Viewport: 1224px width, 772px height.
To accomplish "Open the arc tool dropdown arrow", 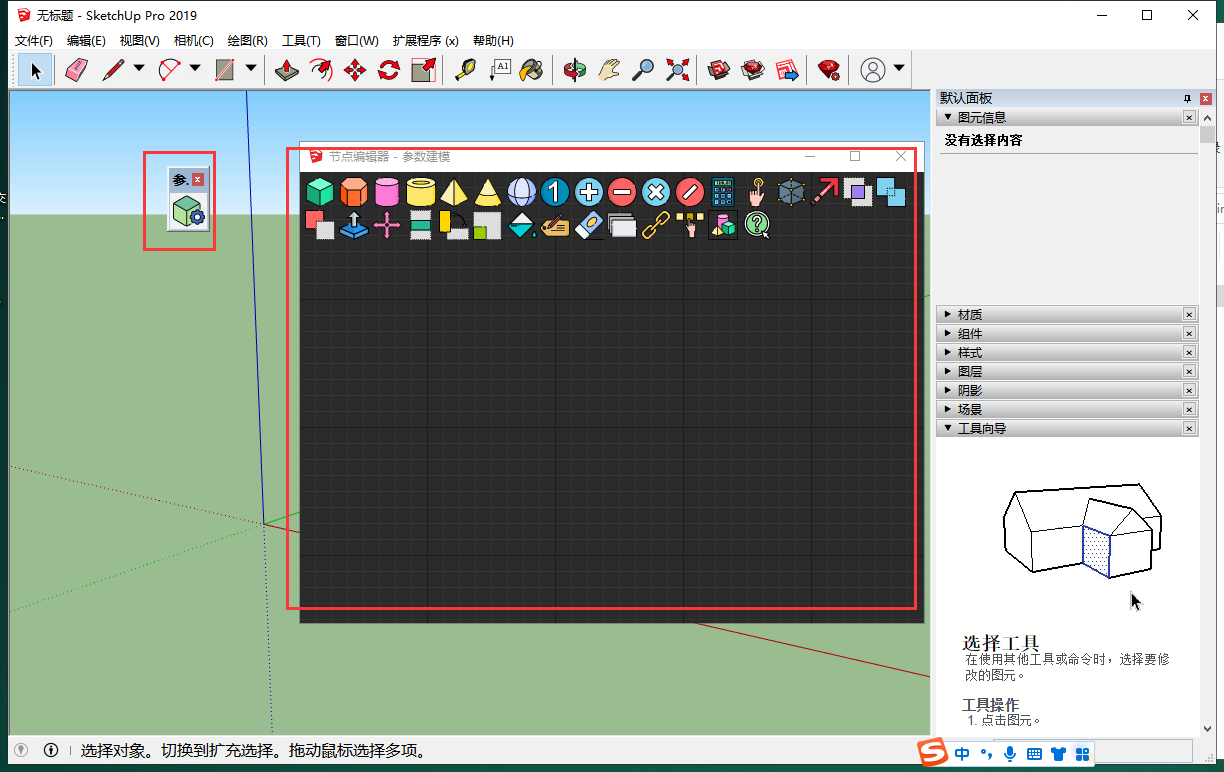I will [x=195, y=69].
